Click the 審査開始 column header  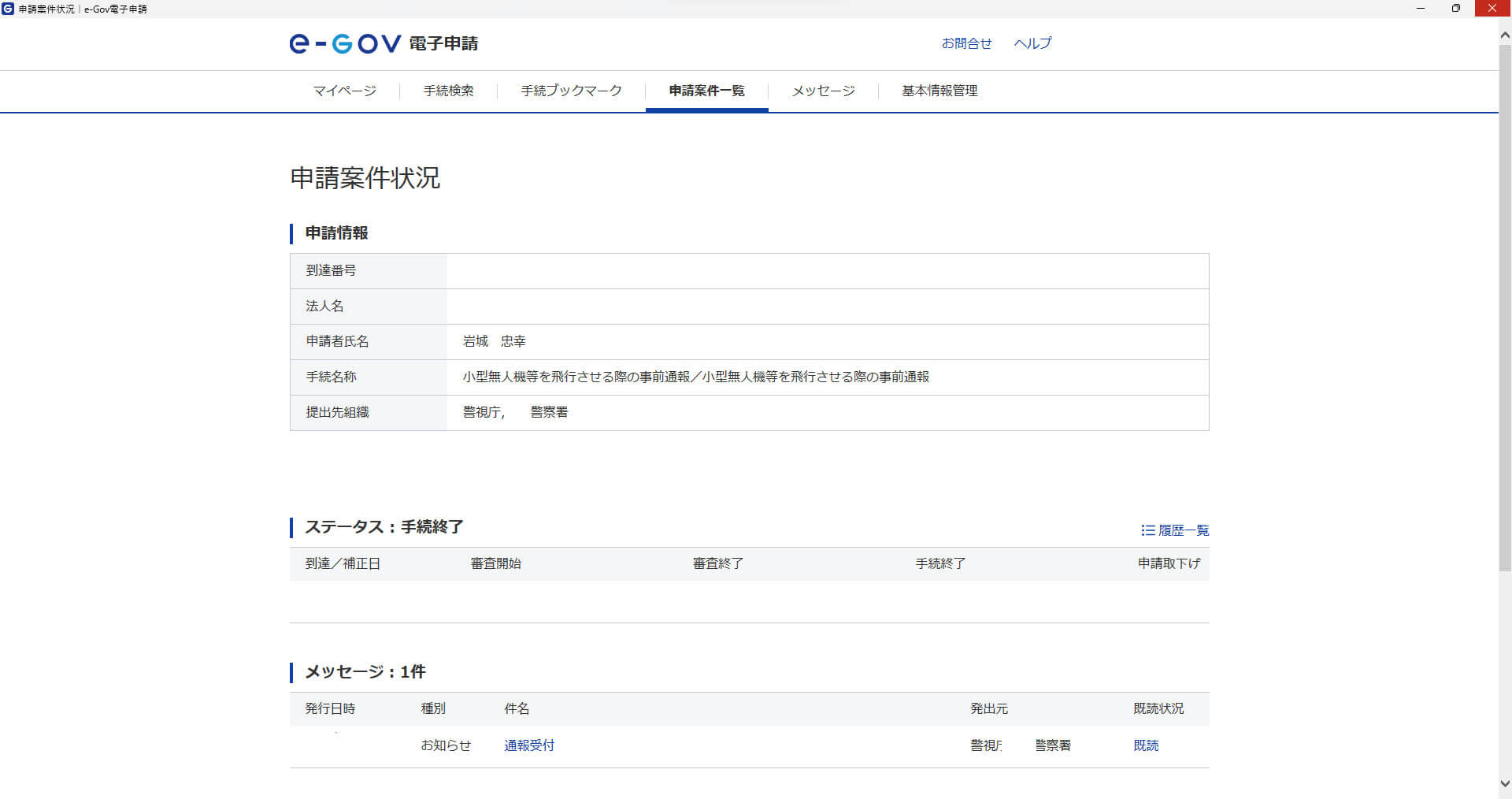[495, 563]
